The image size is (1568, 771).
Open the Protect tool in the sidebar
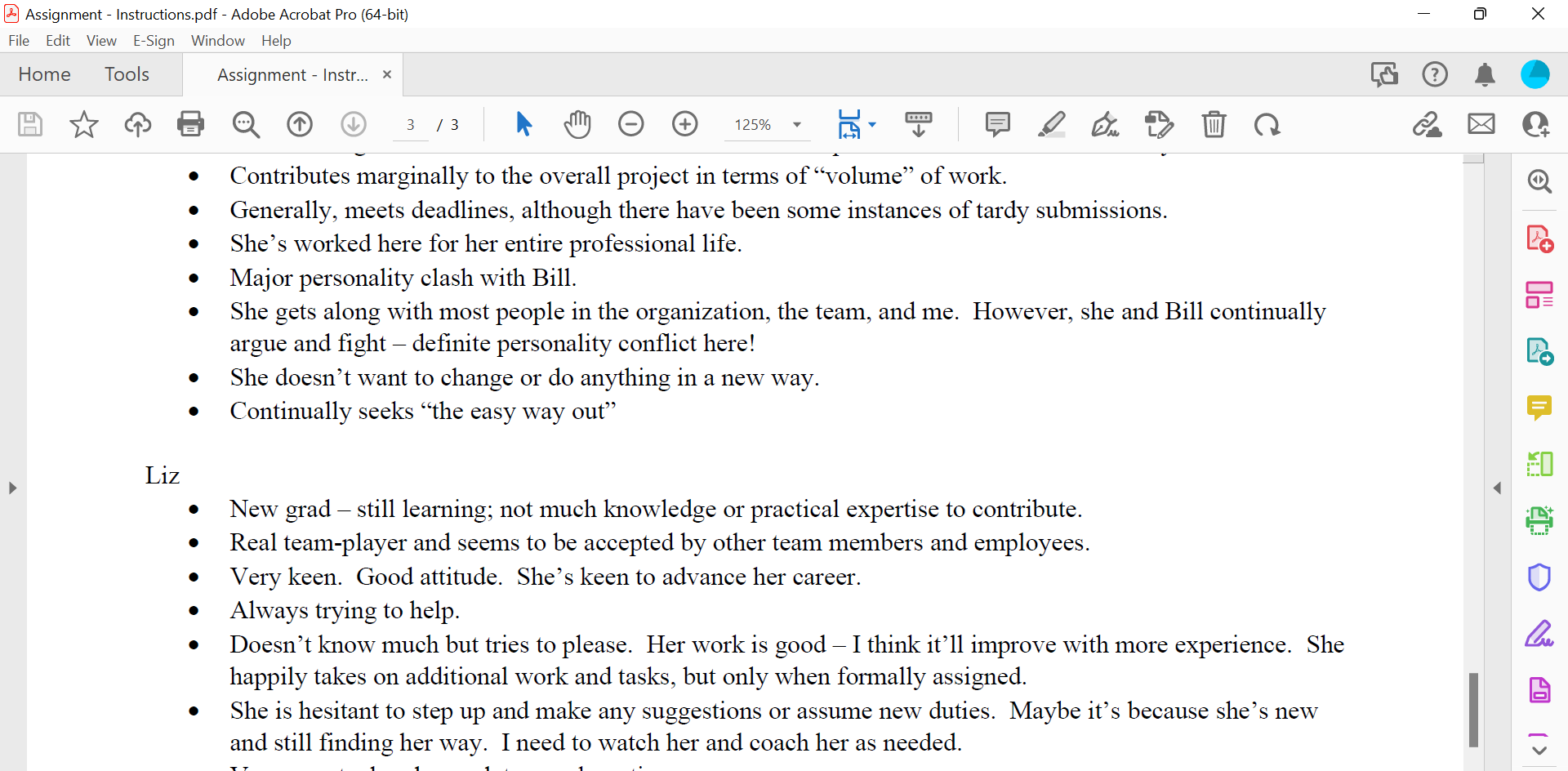(x=1540, y=577)
